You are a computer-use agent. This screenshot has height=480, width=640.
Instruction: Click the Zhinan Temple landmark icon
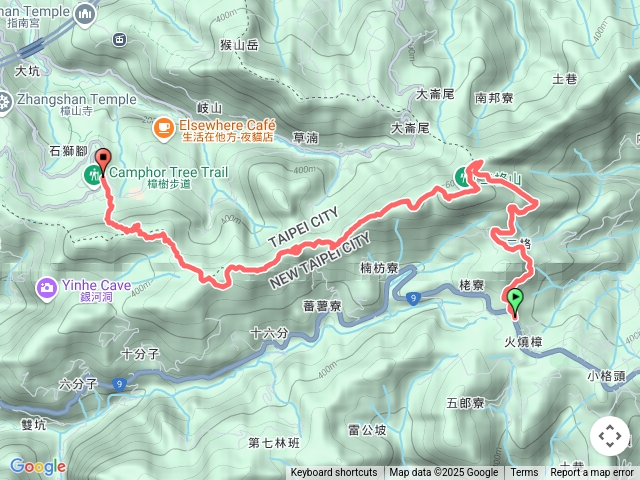pos(85,15)
